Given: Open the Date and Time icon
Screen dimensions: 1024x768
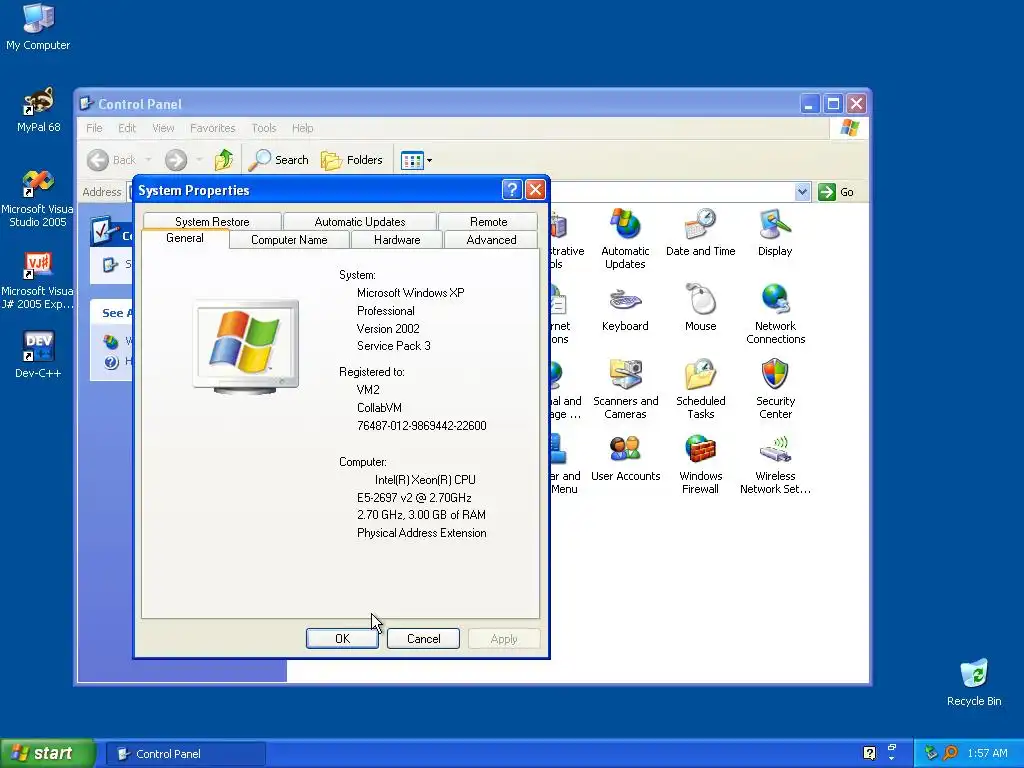Looking at the screenshot, I should (x=701, y=232).
